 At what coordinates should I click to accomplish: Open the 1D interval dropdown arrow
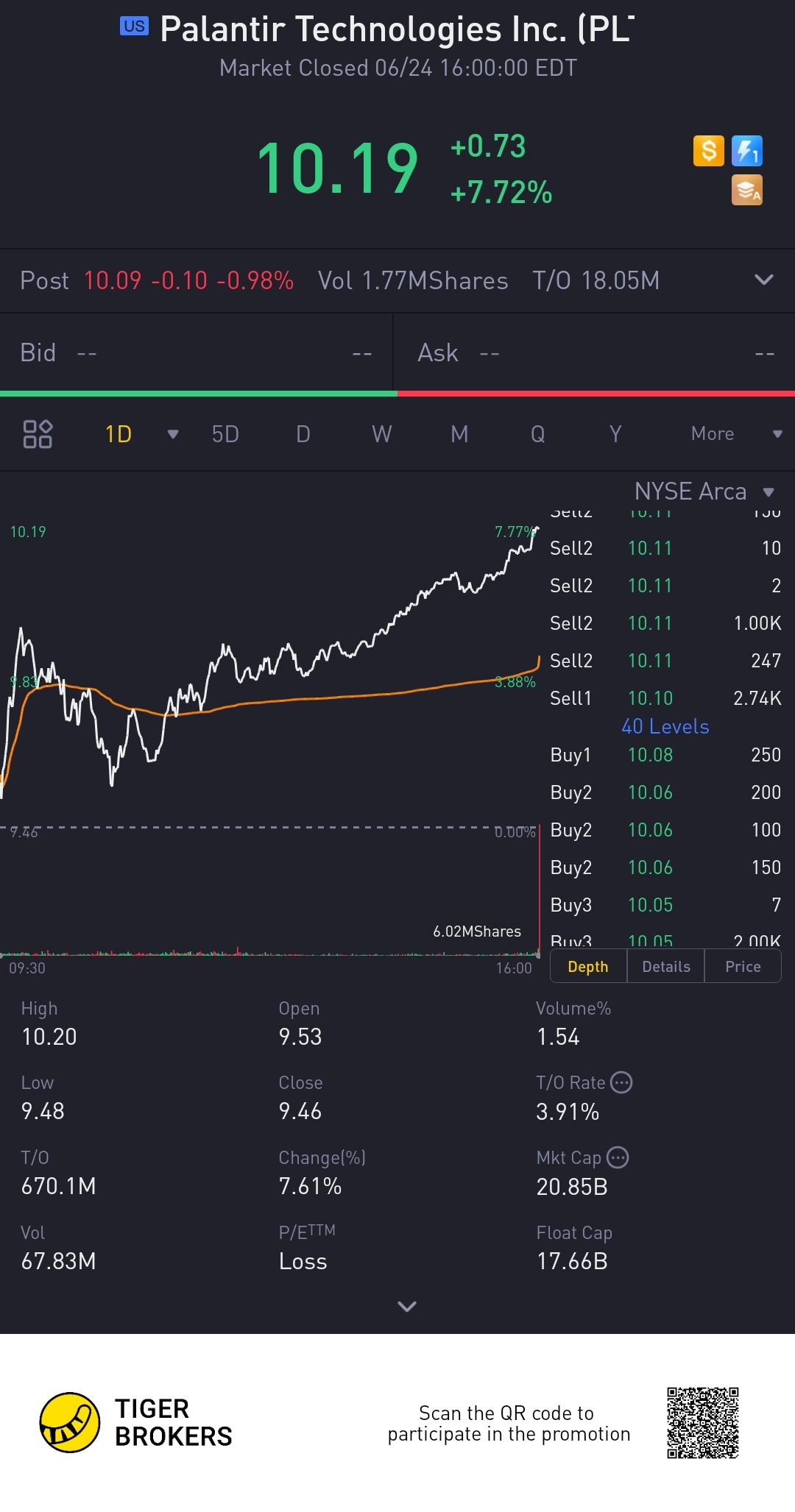point(173,434)
